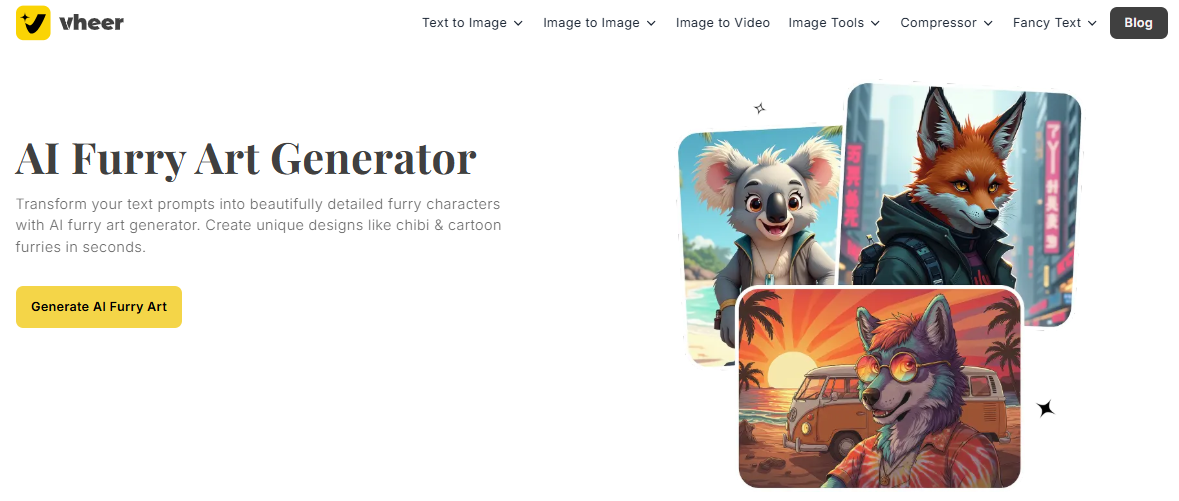Open the Text to Image menu
1179x501 pixels.
(x=472, y=23)
